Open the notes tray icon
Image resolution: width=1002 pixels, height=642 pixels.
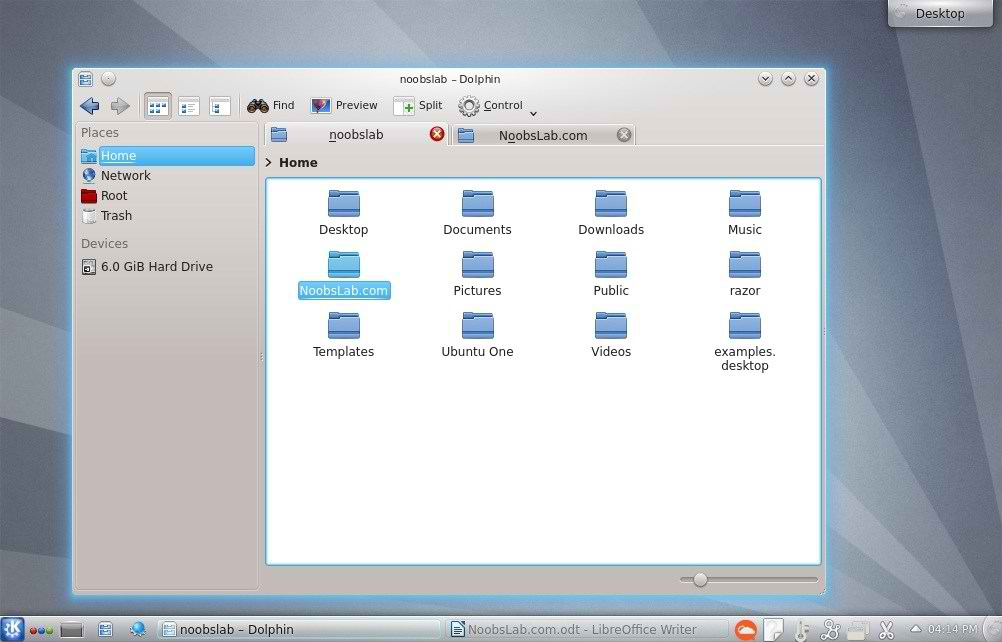click(x=773, y=631)
